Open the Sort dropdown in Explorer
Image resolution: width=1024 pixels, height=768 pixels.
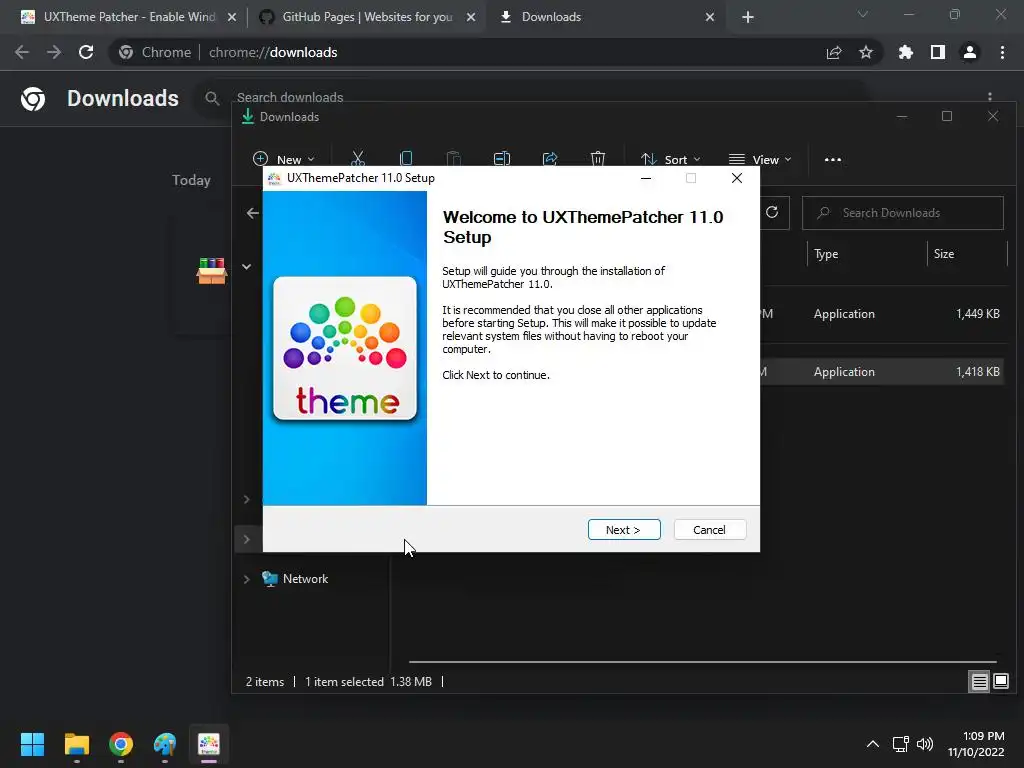pos(671,159)
